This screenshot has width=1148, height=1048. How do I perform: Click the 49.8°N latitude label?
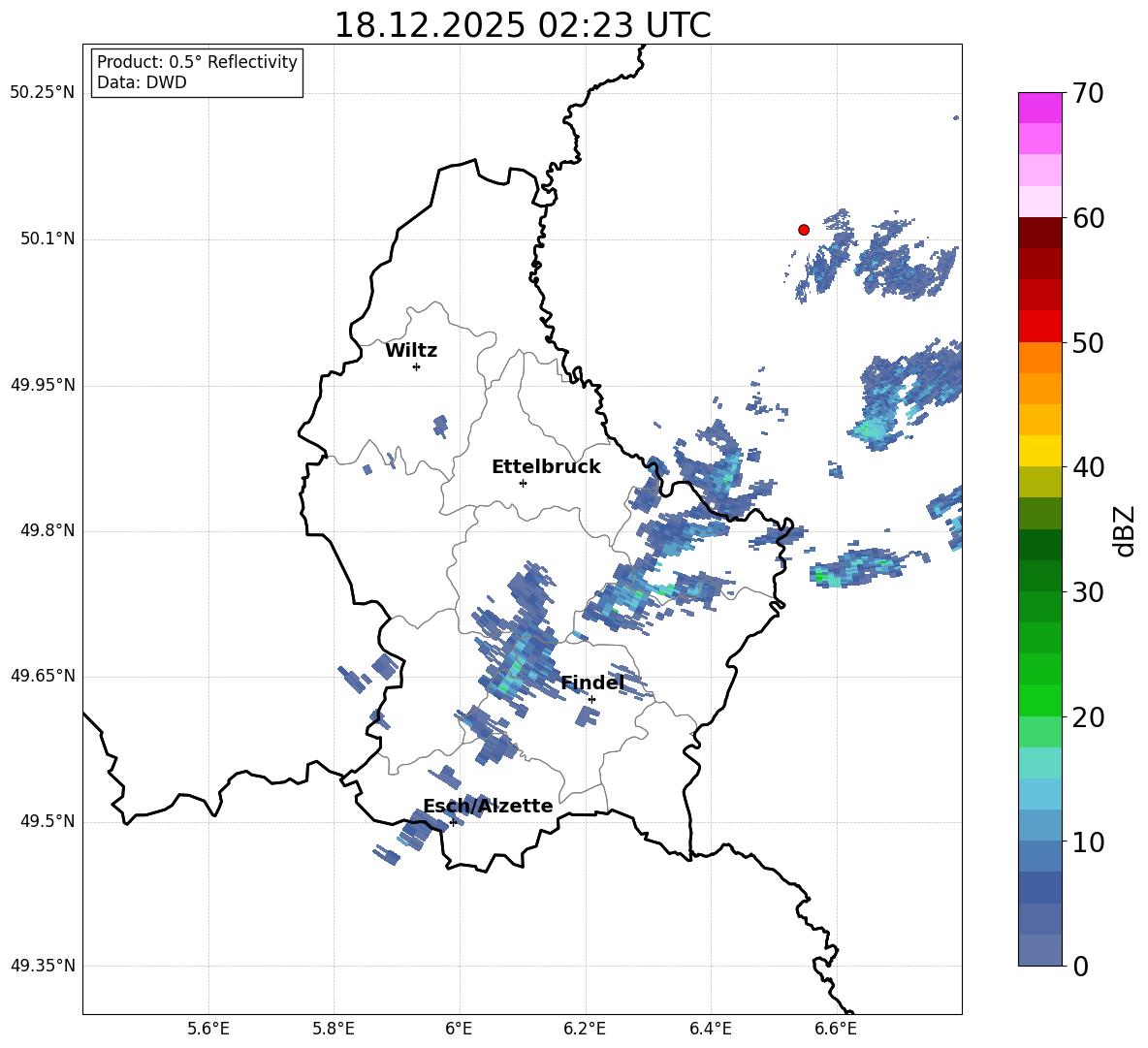coord(48,530)
